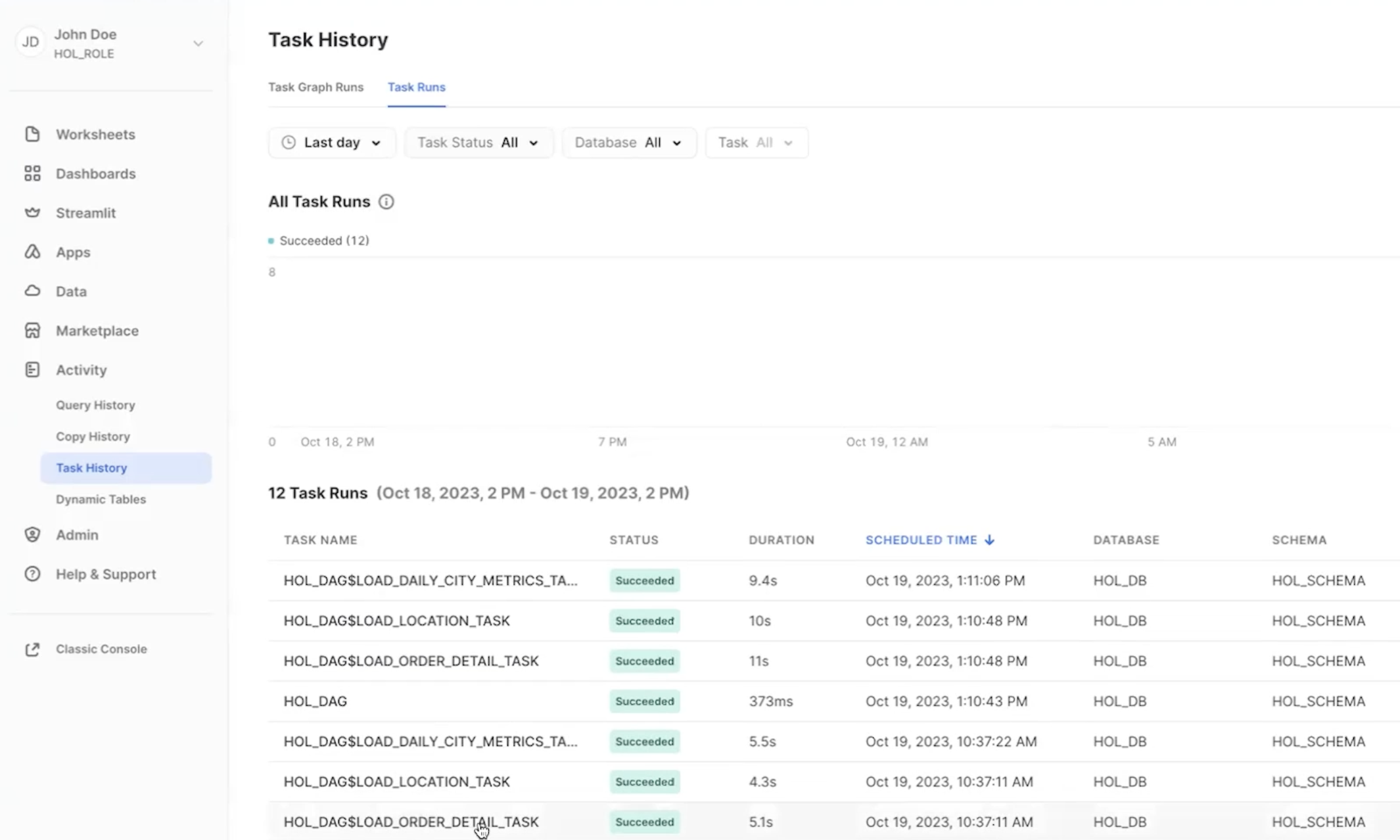Click the Help & Support question icon
The height and width of the screenshot is (840, 1400).
[32, 574]
